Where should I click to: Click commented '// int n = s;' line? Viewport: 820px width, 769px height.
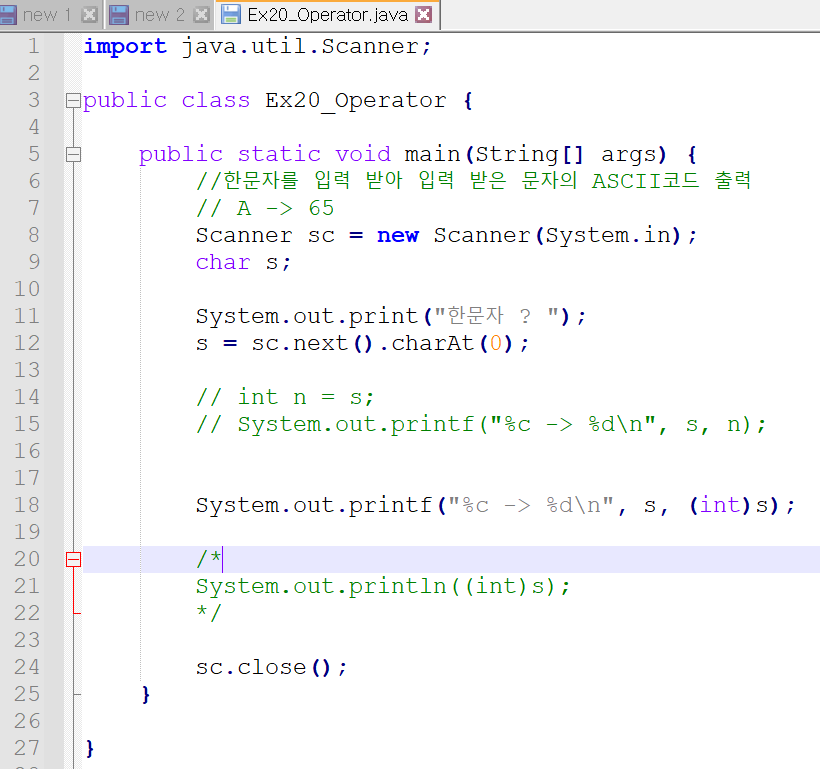point(285,397)
